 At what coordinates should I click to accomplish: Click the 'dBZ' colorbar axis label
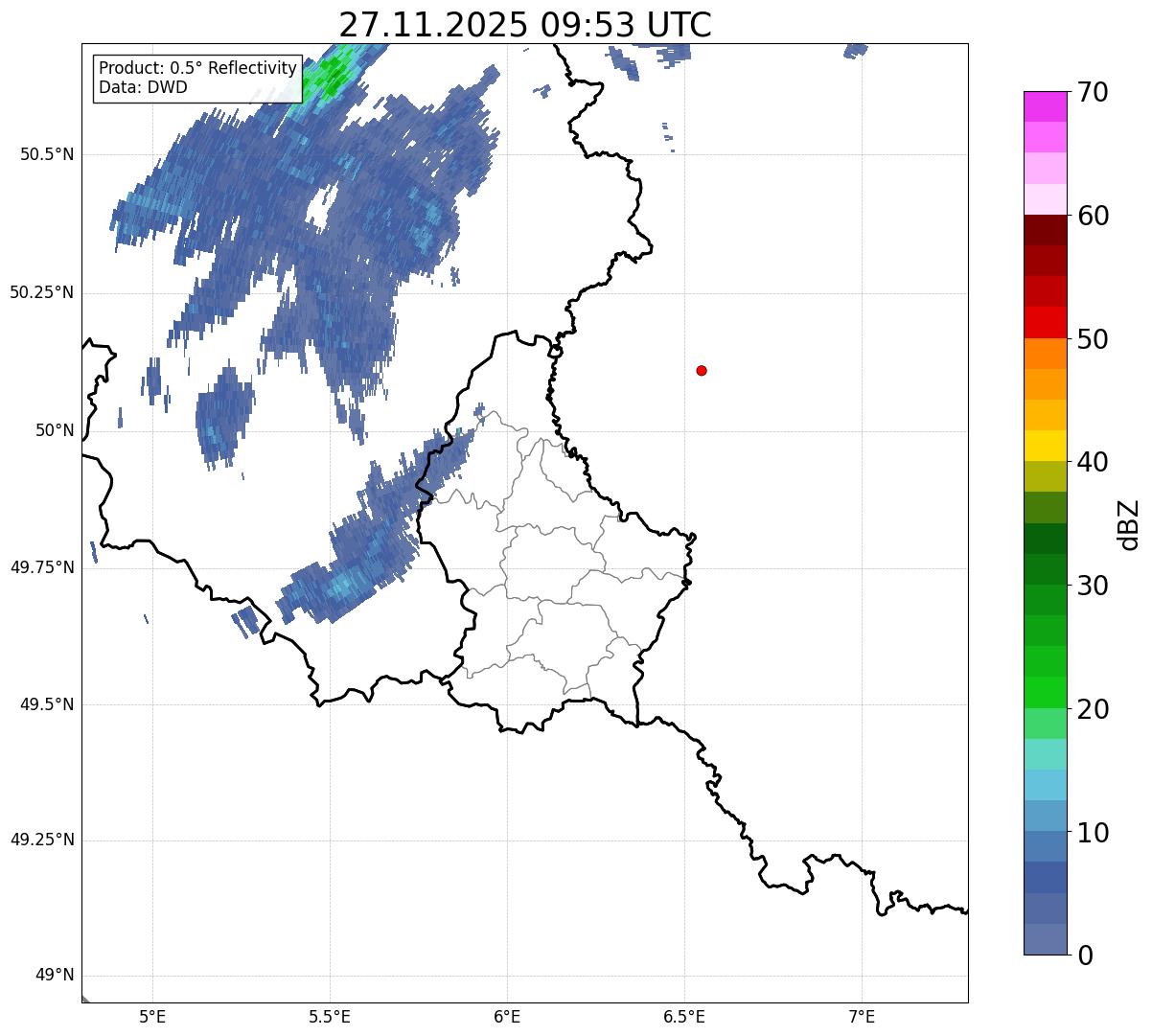tap(1129, 524)
